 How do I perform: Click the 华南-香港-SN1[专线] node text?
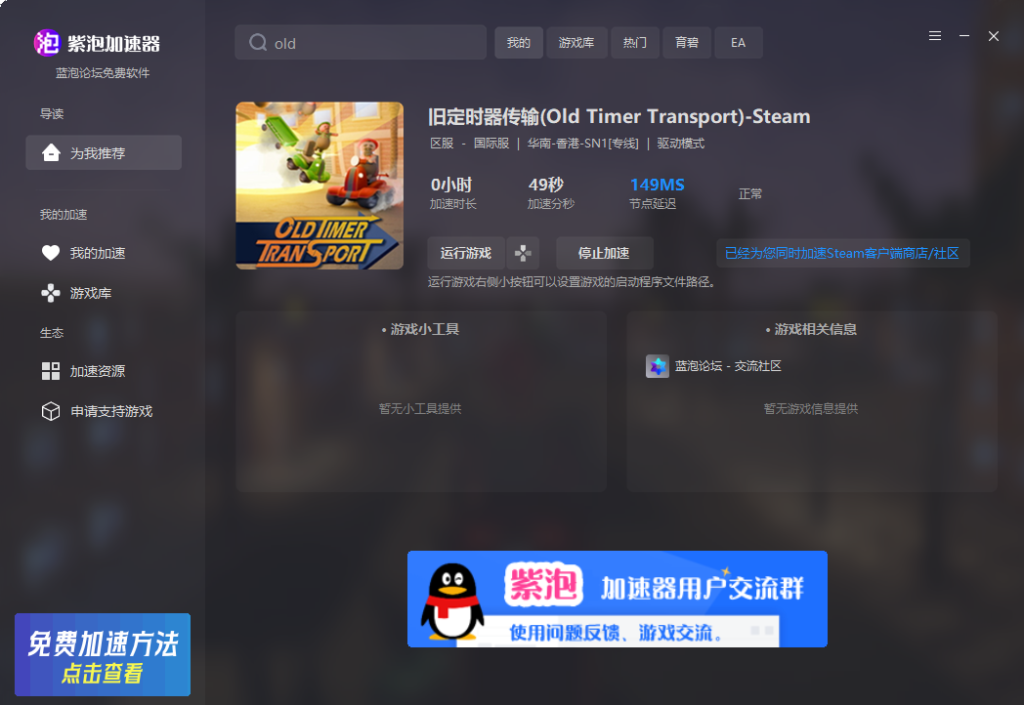[583, 144]
